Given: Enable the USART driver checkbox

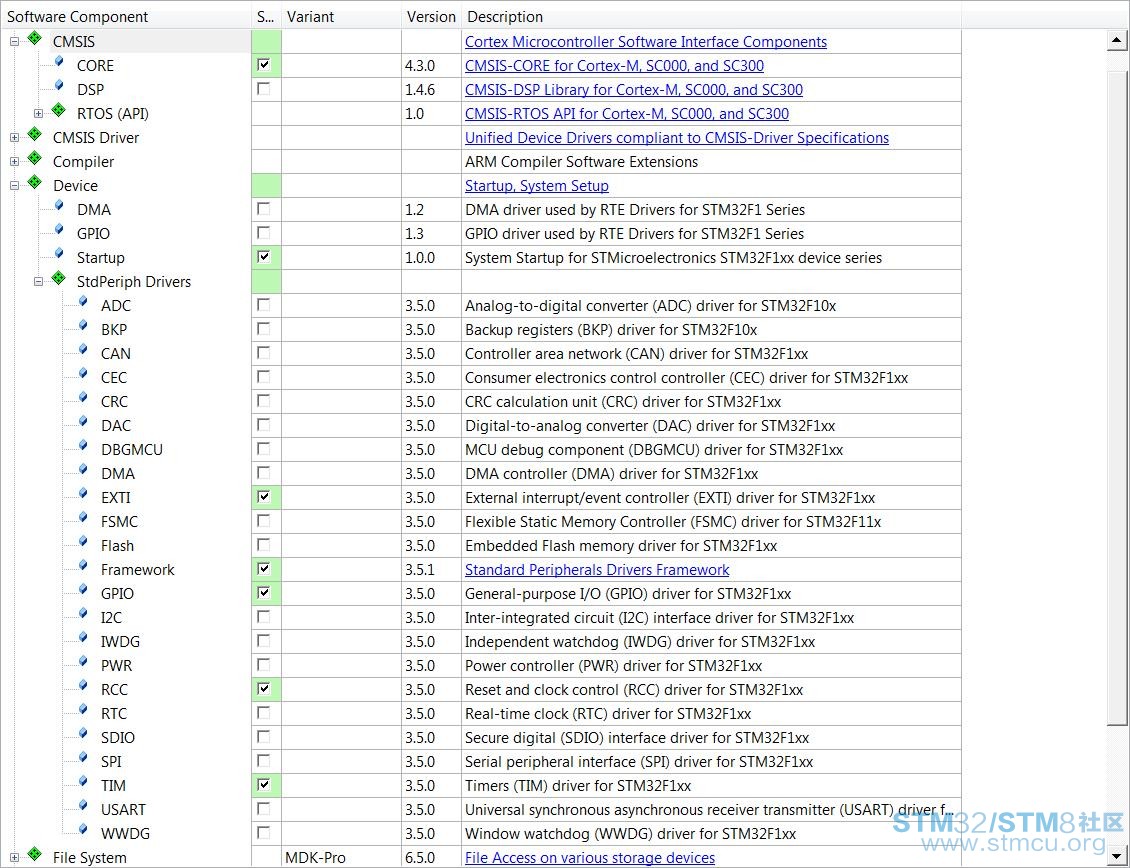Looking at the screenshot, I should click(x=264, y=809).
